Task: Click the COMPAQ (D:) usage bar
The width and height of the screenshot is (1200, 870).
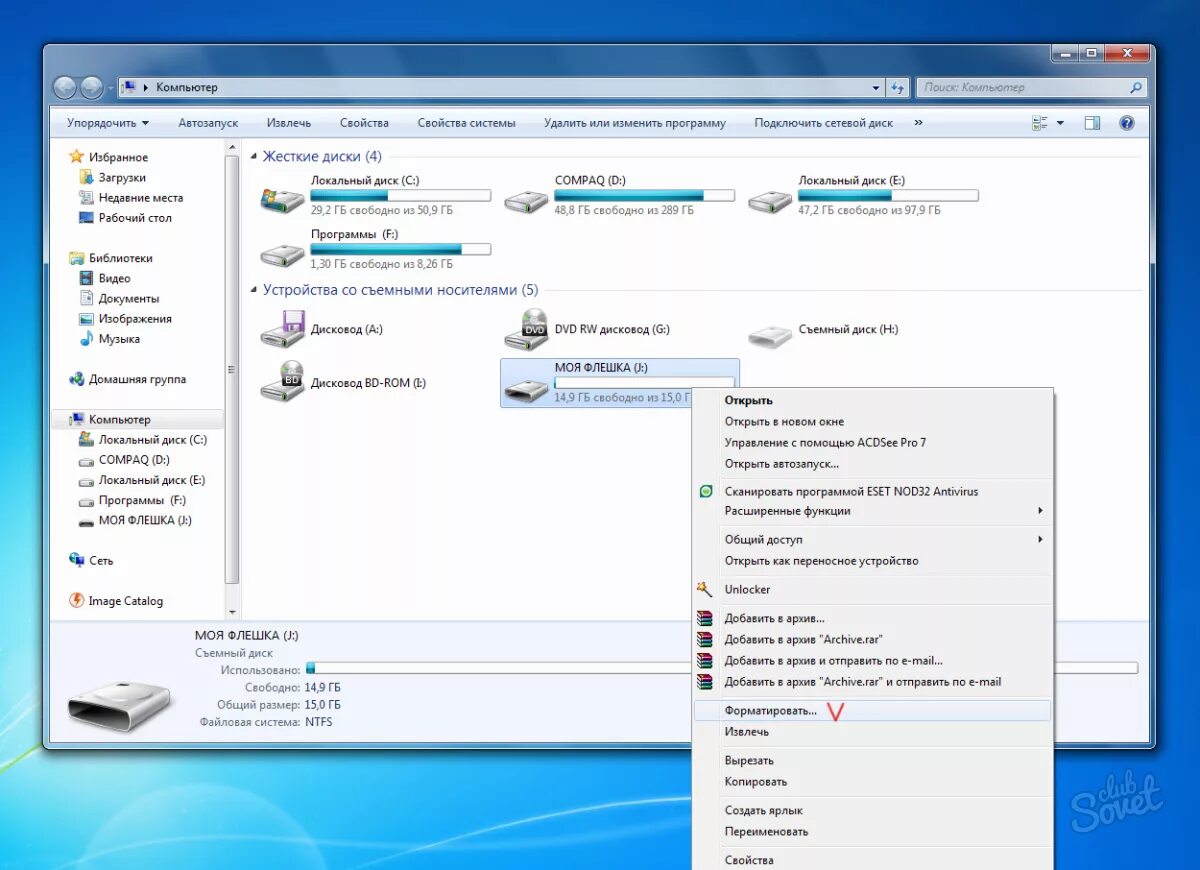Action: 645,196
